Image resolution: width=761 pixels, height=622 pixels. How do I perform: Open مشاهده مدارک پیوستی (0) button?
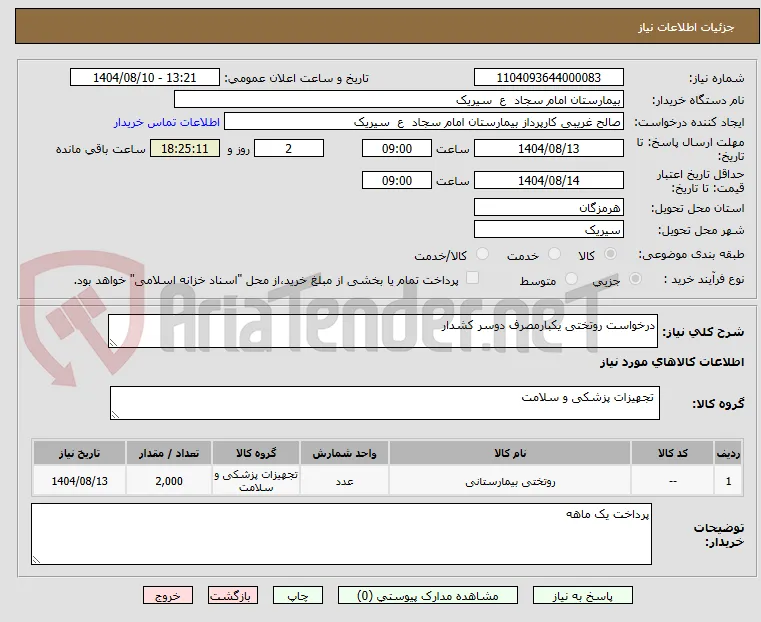click(428, 595)
